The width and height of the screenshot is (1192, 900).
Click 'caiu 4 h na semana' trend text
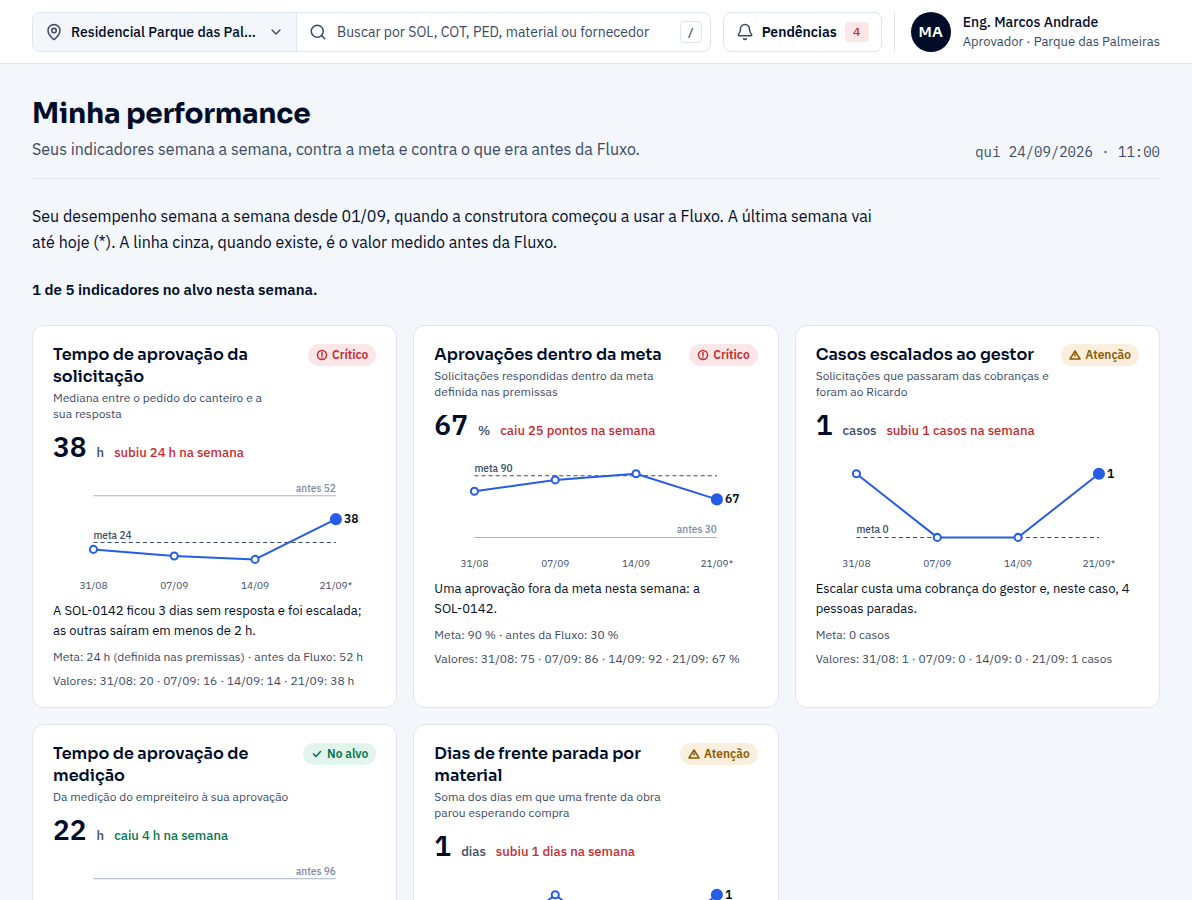(171, 835)
